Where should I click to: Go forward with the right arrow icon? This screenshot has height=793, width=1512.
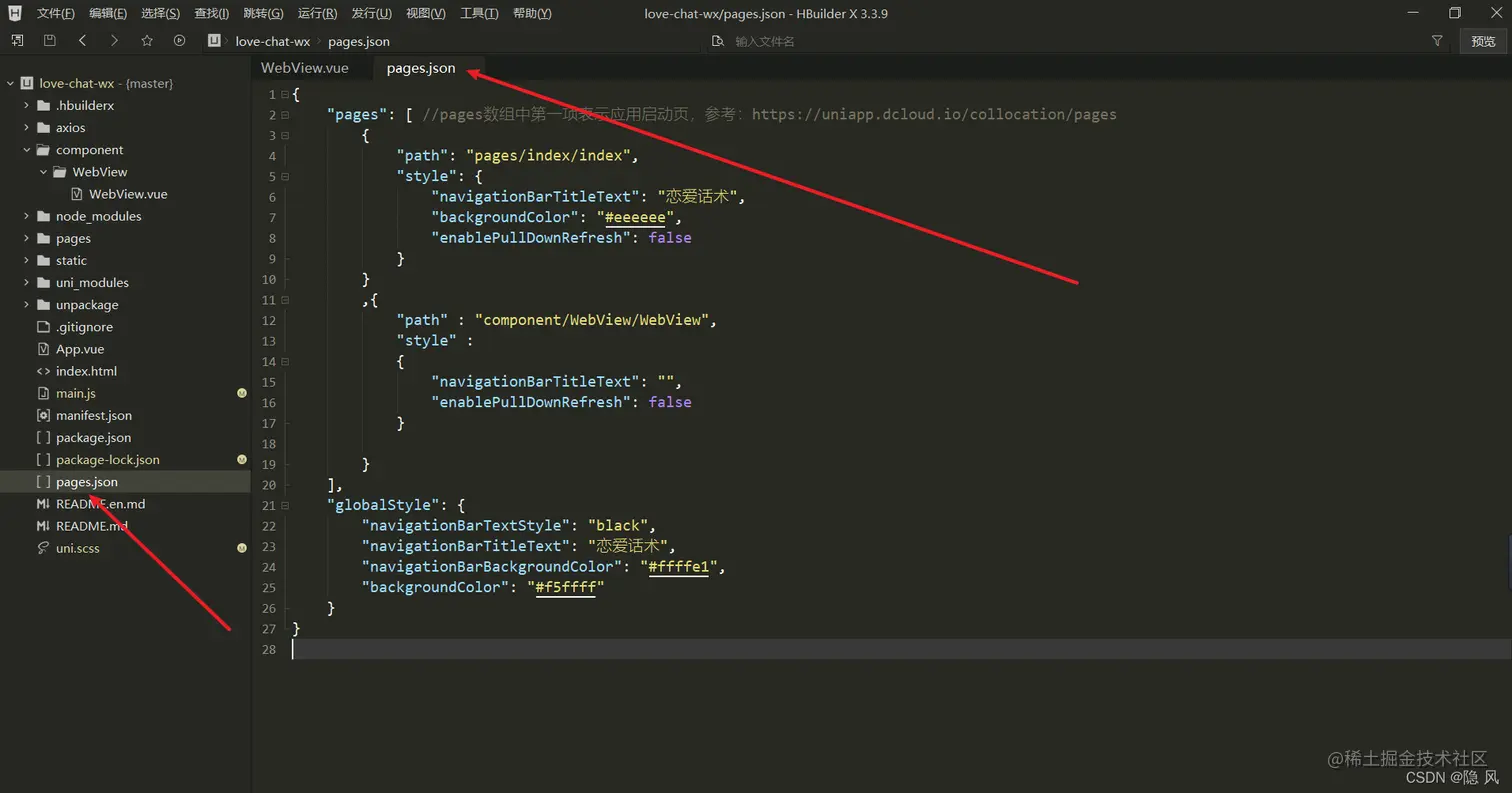click(x=114, y=41)
